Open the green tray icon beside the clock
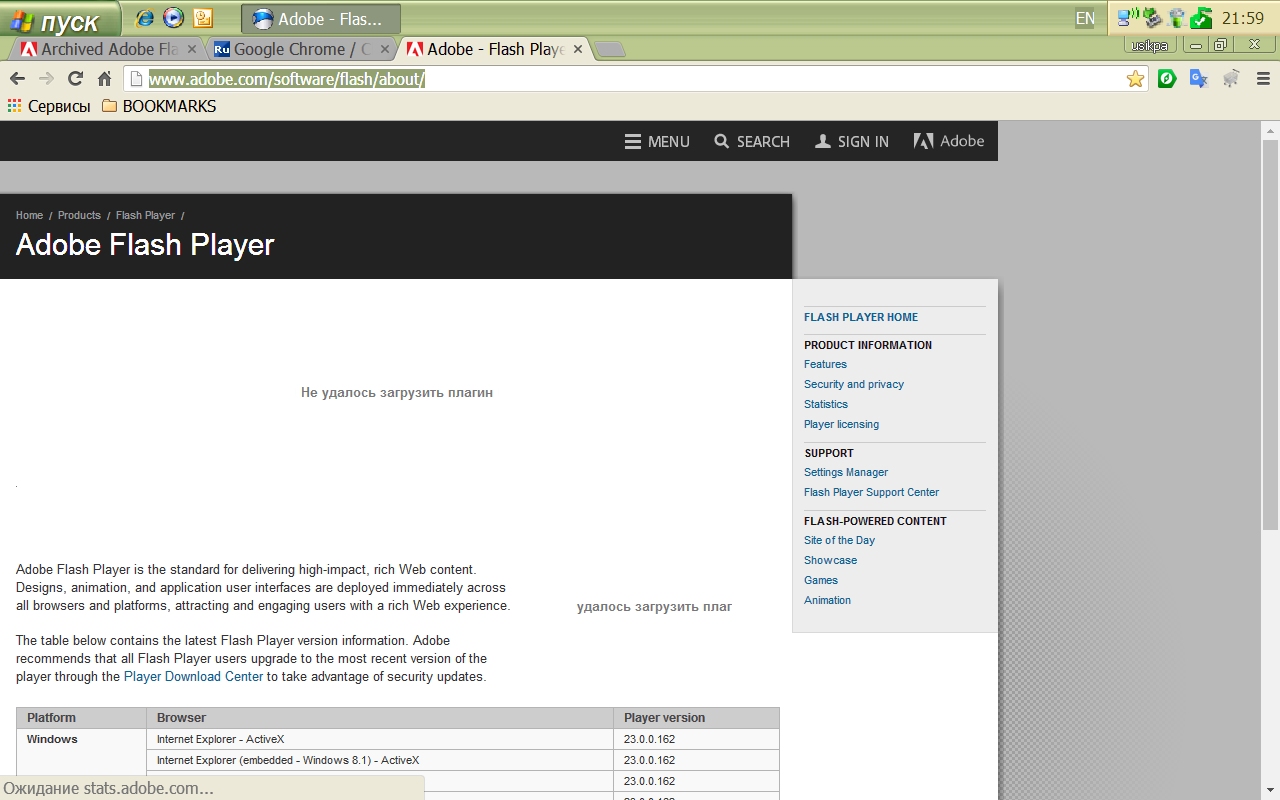Image resolution: width=1280 pixels, height=800 pixels. click(1202, 18)
